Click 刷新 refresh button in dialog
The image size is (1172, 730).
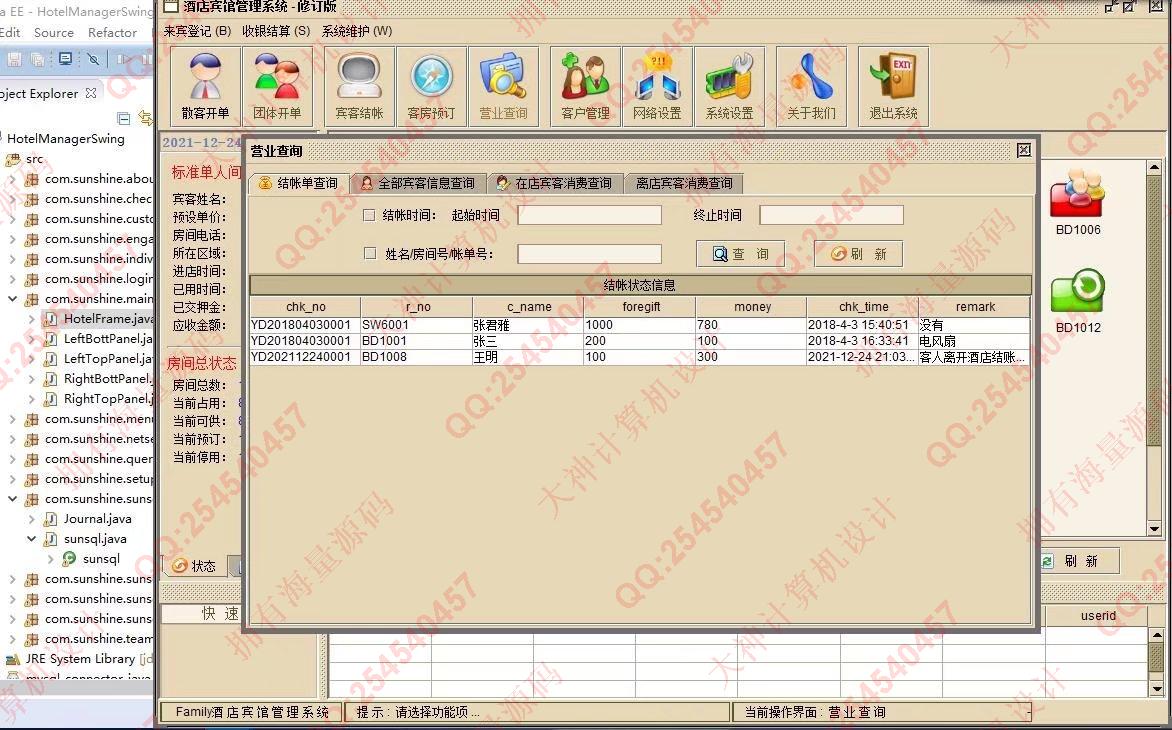pos(858,254)
